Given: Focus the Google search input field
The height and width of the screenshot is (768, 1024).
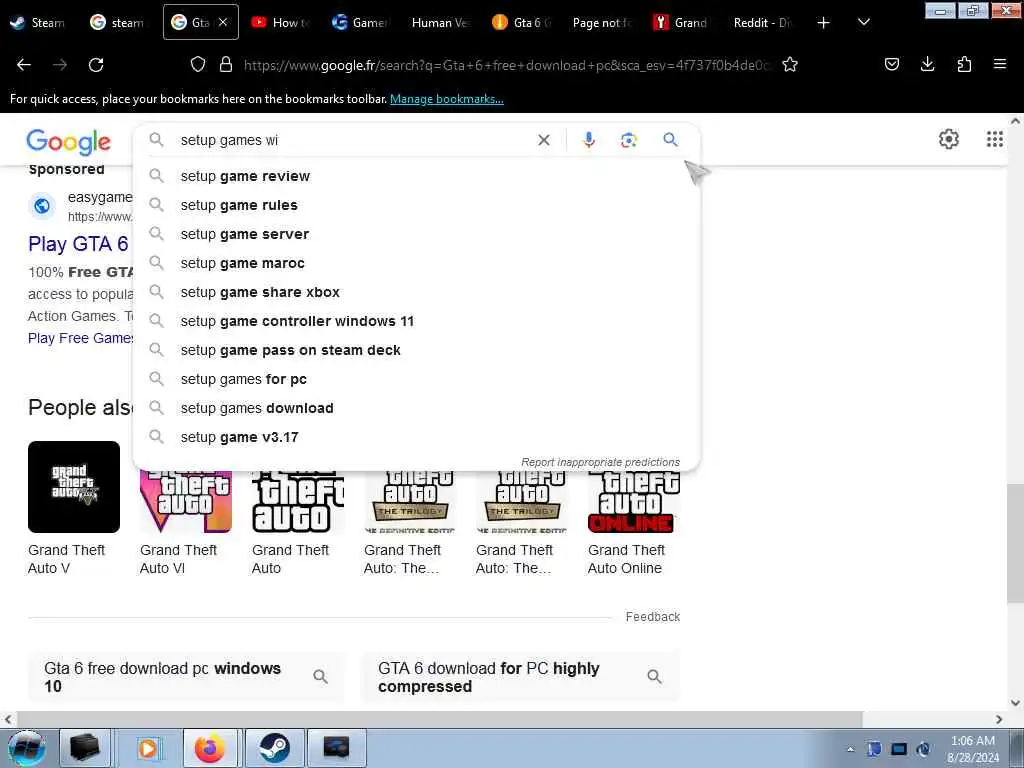Looking at the screenshot, I should (353, 140).
